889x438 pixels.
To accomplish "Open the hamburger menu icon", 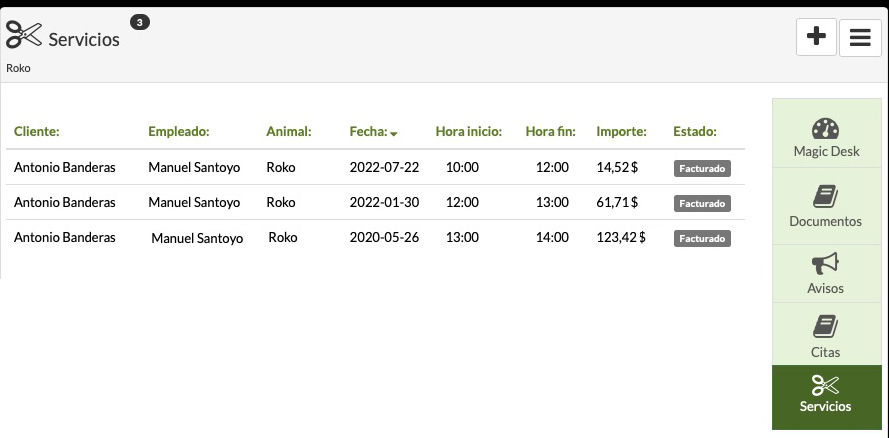I will click(860, 37).
